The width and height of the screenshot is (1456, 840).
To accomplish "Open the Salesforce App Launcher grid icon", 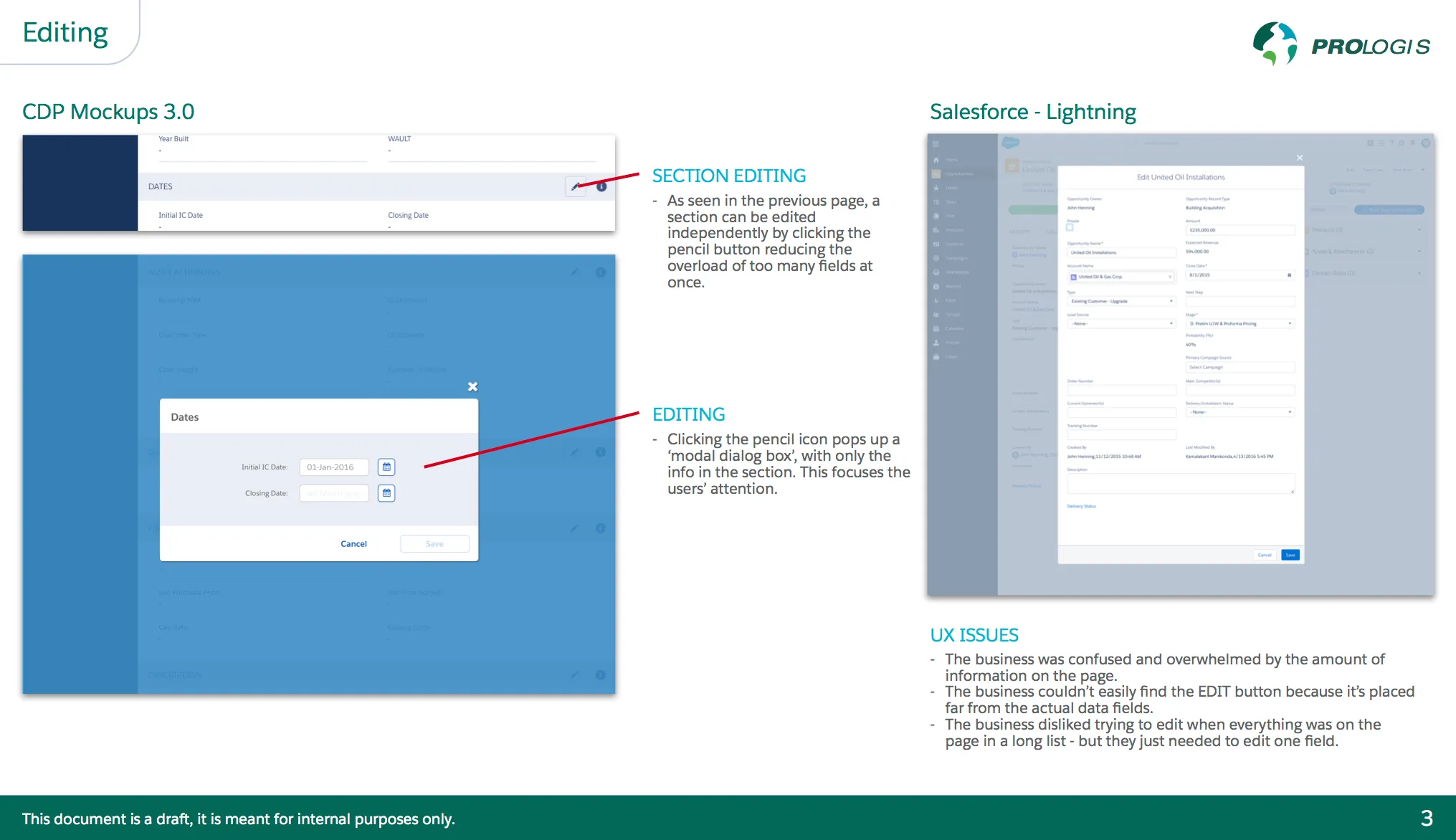I will [1381, 143].
